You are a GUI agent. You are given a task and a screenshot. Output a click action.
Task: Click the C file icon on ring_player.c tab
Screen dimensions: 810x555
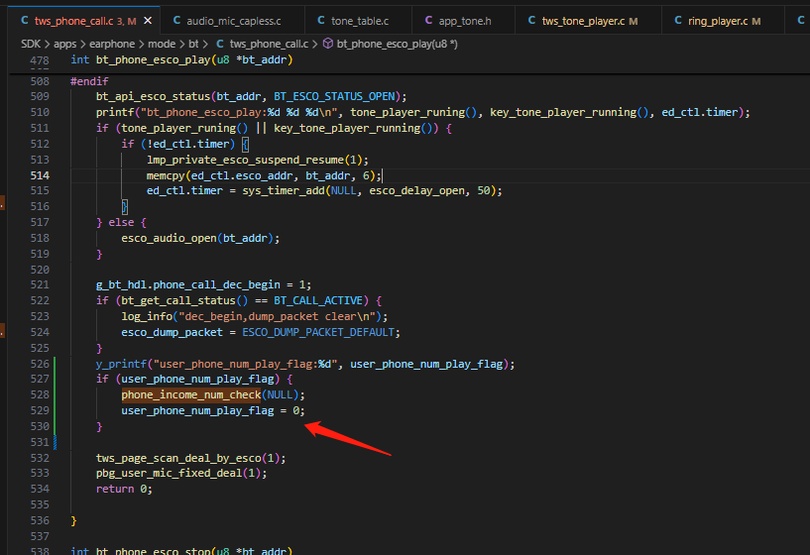click(x=678, y=21)
